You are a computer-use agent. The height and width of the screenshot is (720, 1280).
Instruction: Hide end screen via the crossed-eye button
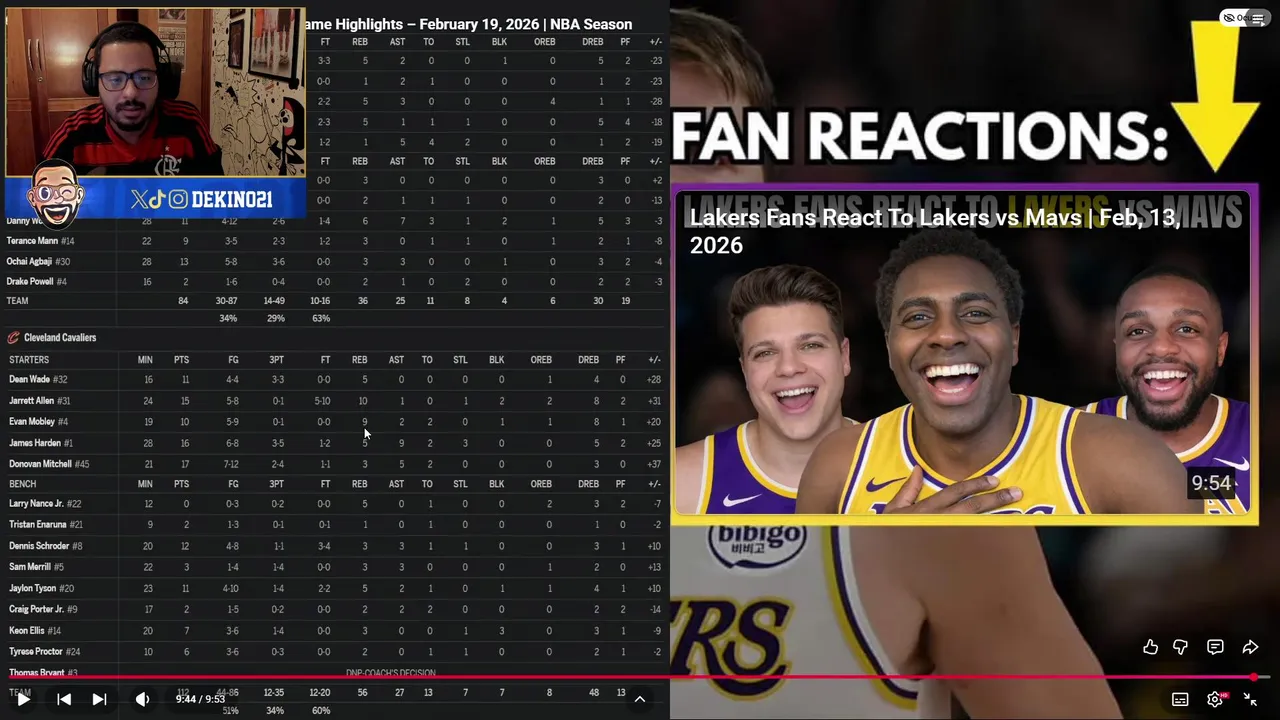pyautogui.click(x=1230, y=18)
